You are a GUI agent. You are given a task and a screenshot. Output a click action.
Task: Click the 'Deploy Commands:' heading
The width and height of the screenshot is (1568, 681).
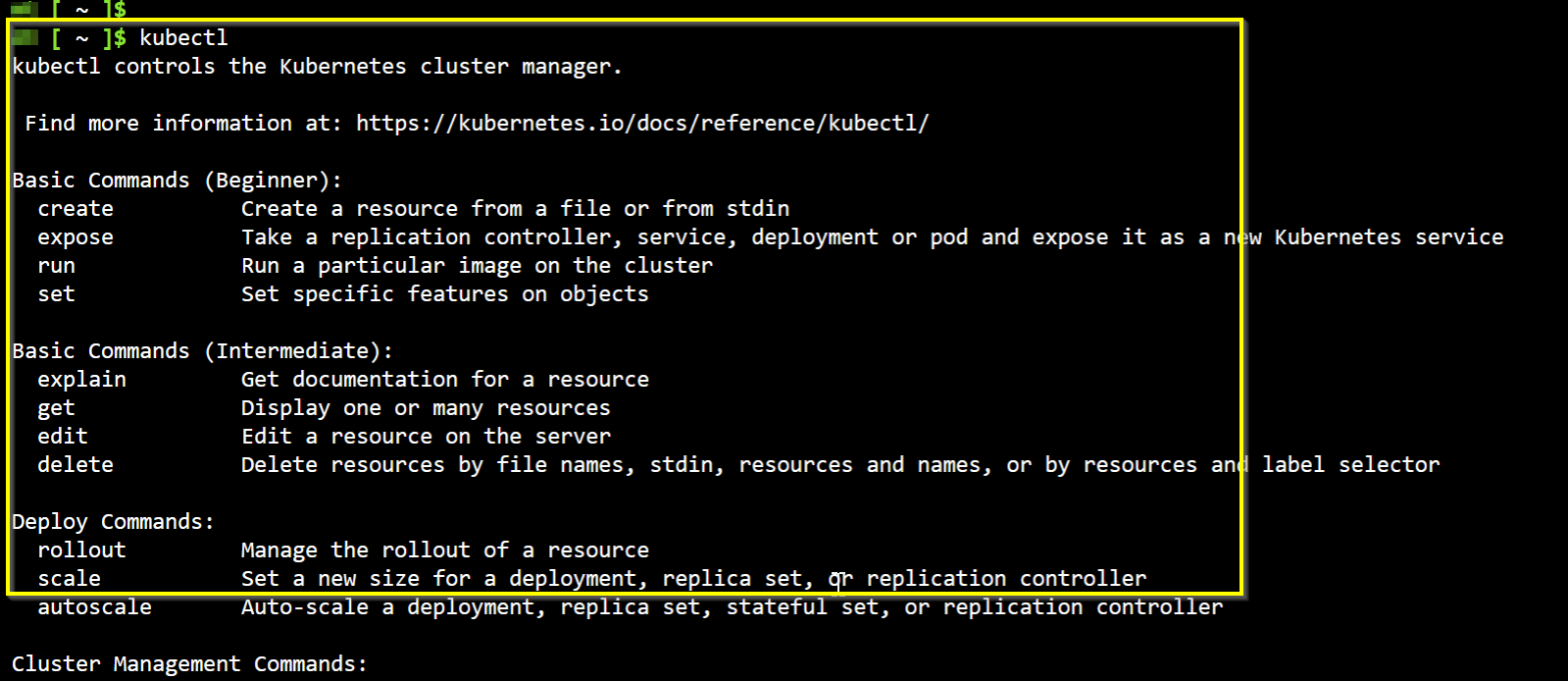click(113, 522)
